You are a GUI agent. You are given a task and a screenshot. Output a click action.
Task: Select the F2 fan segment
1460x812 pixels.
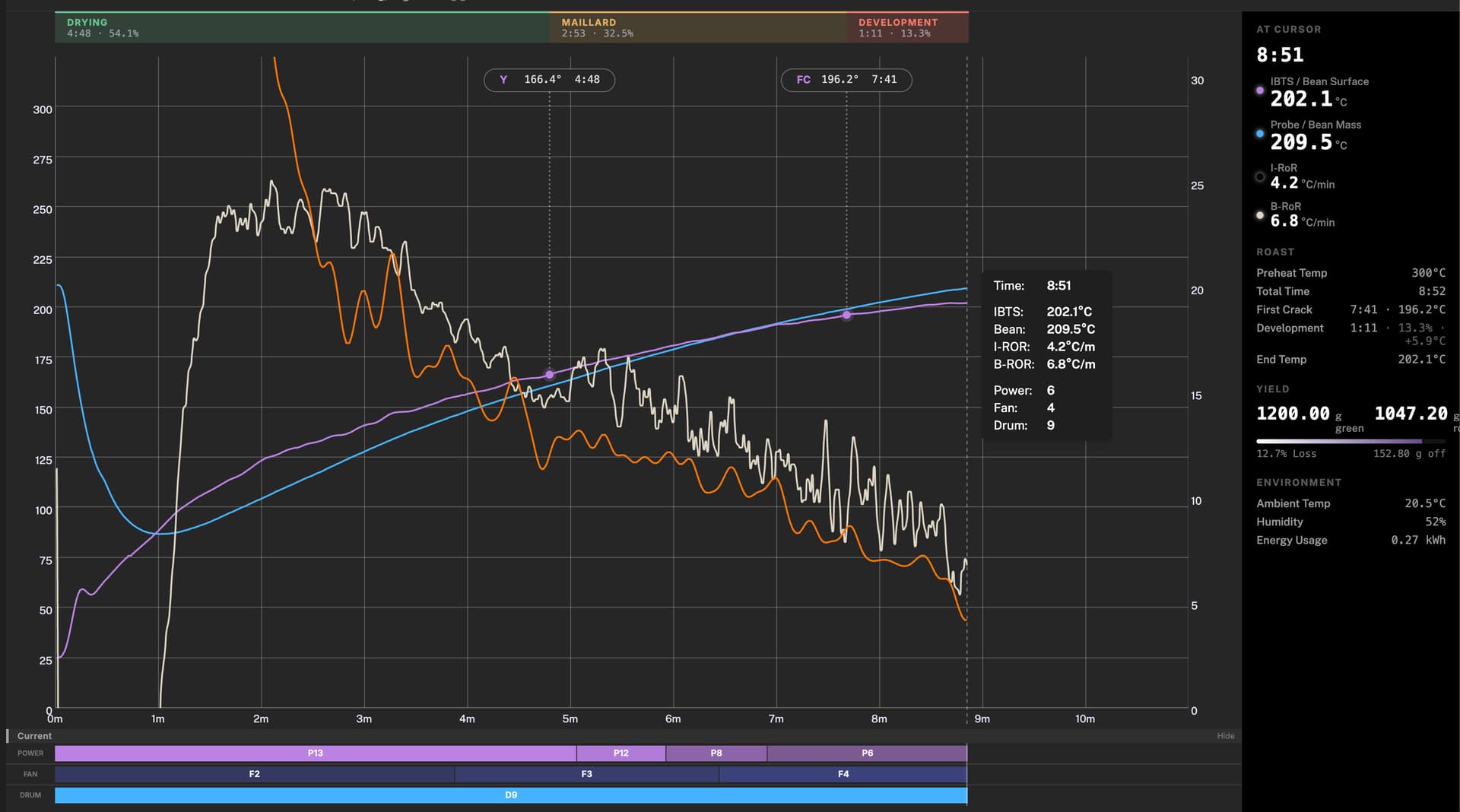pyautogui.click(x=255, y=774)
